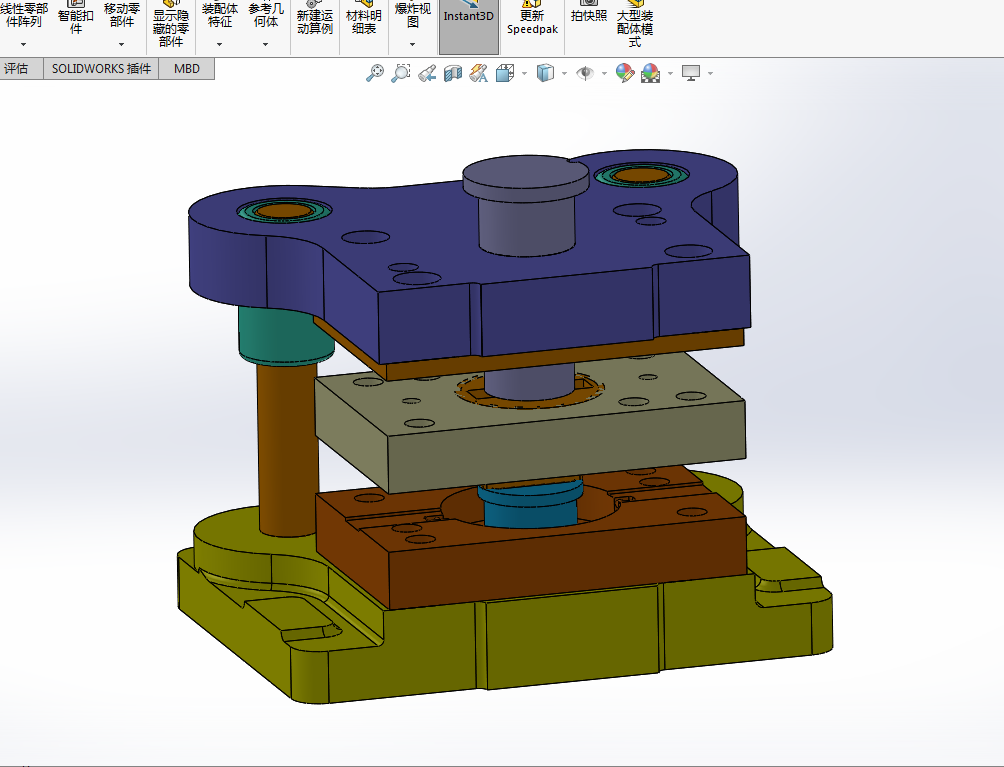Click the Previous View icon
1004x767 pixels.
click(x=427, y=73)
